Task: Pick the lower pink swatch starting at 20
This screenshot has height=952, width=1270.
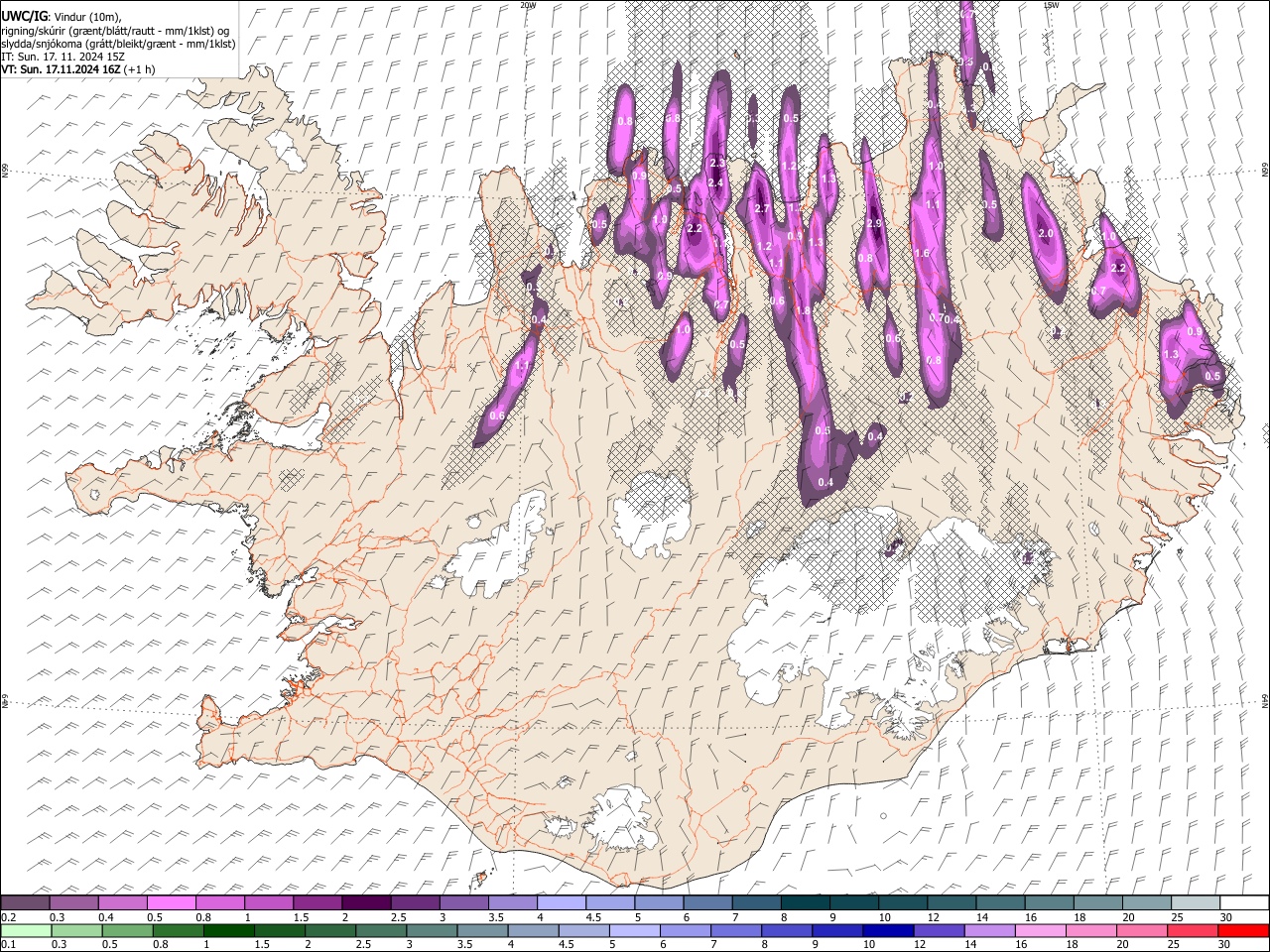Action: tap(1142, 930)
